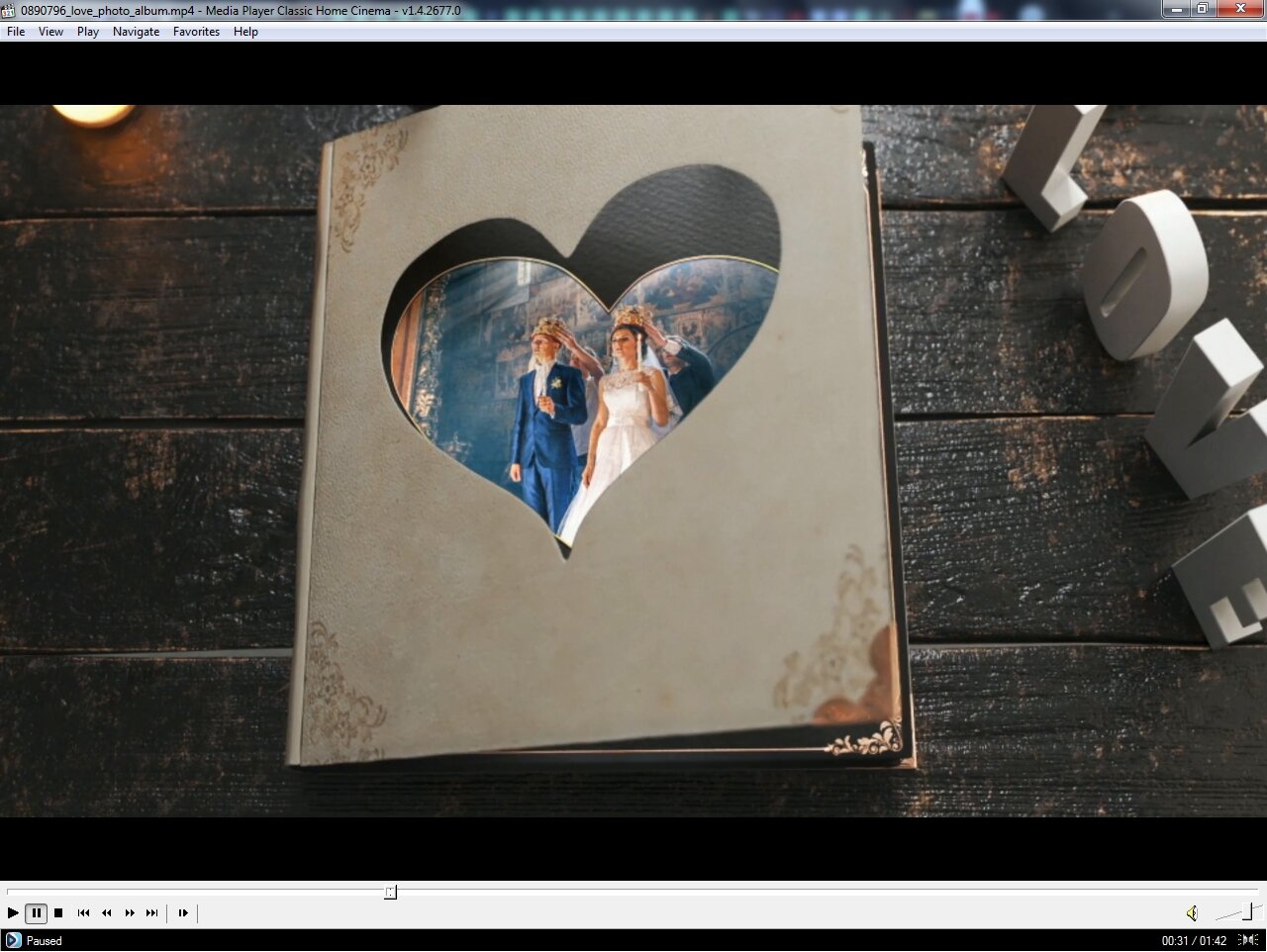
Task: Open the View menu
Action: (x=50, y=32)
